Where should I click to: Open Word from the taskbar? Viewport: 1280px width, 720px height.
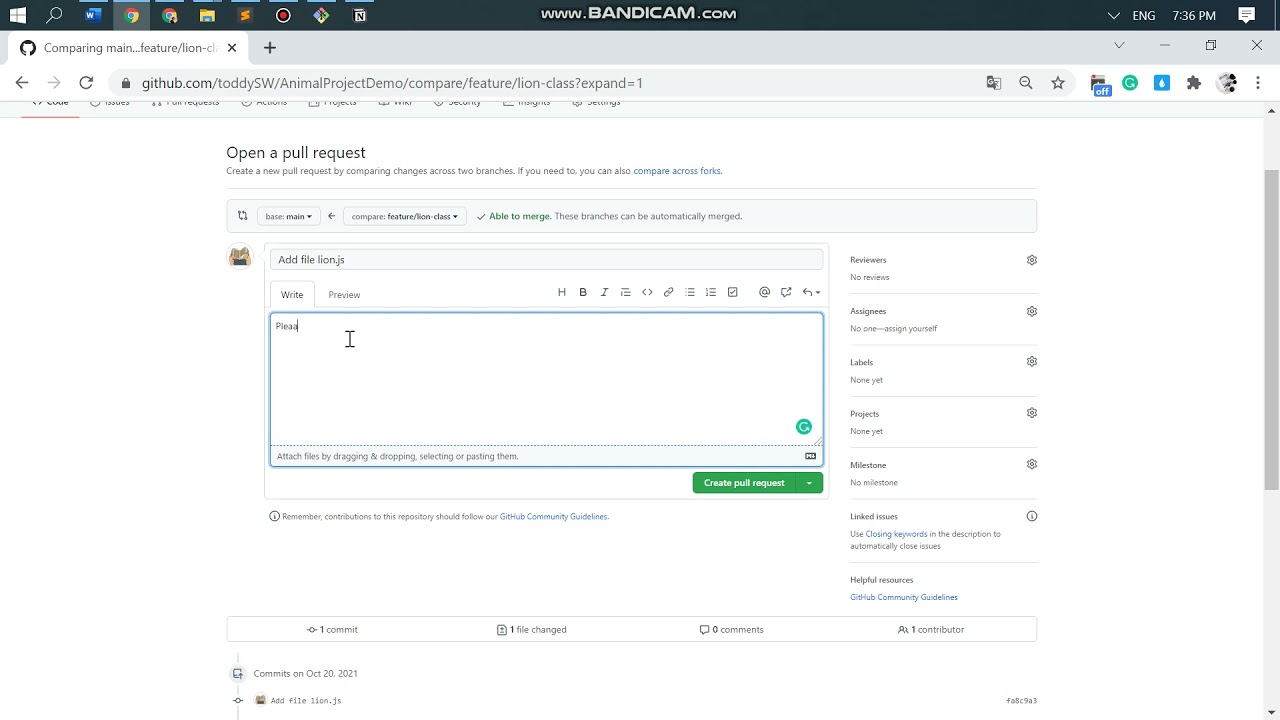93,15
